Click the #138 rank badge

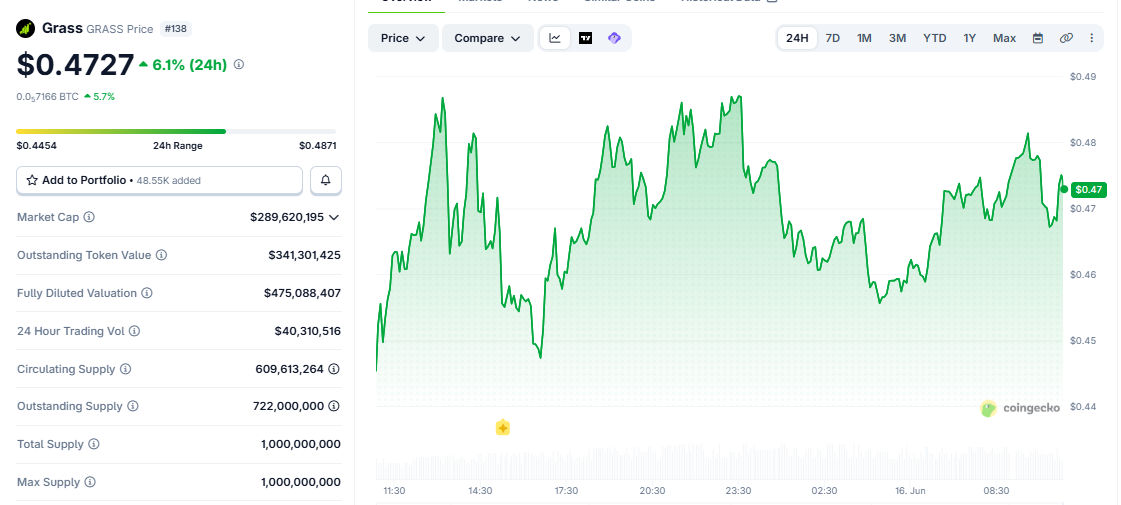176,29
